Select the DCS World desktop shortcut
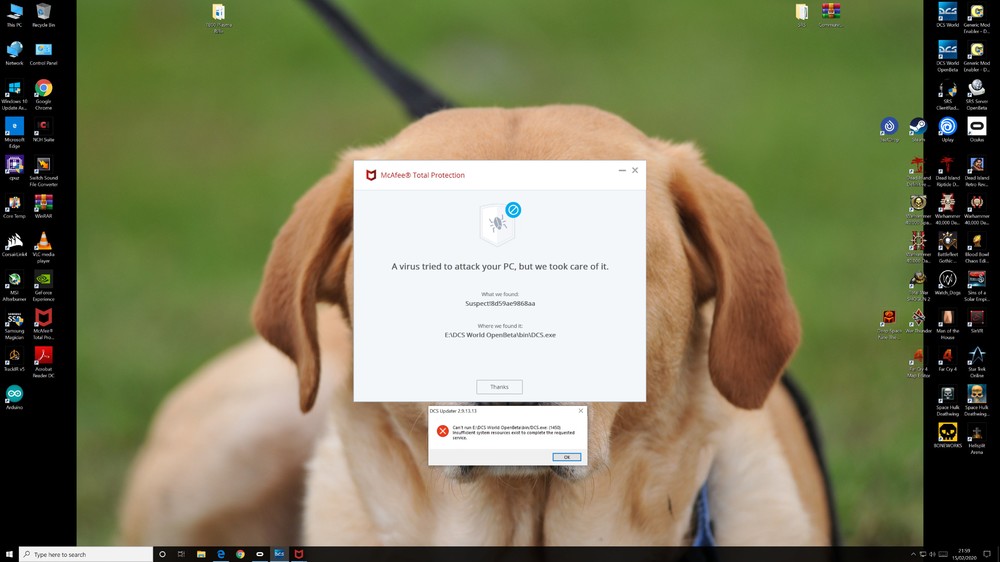This screenshot has width=1000, height=562. coord(947,15)
